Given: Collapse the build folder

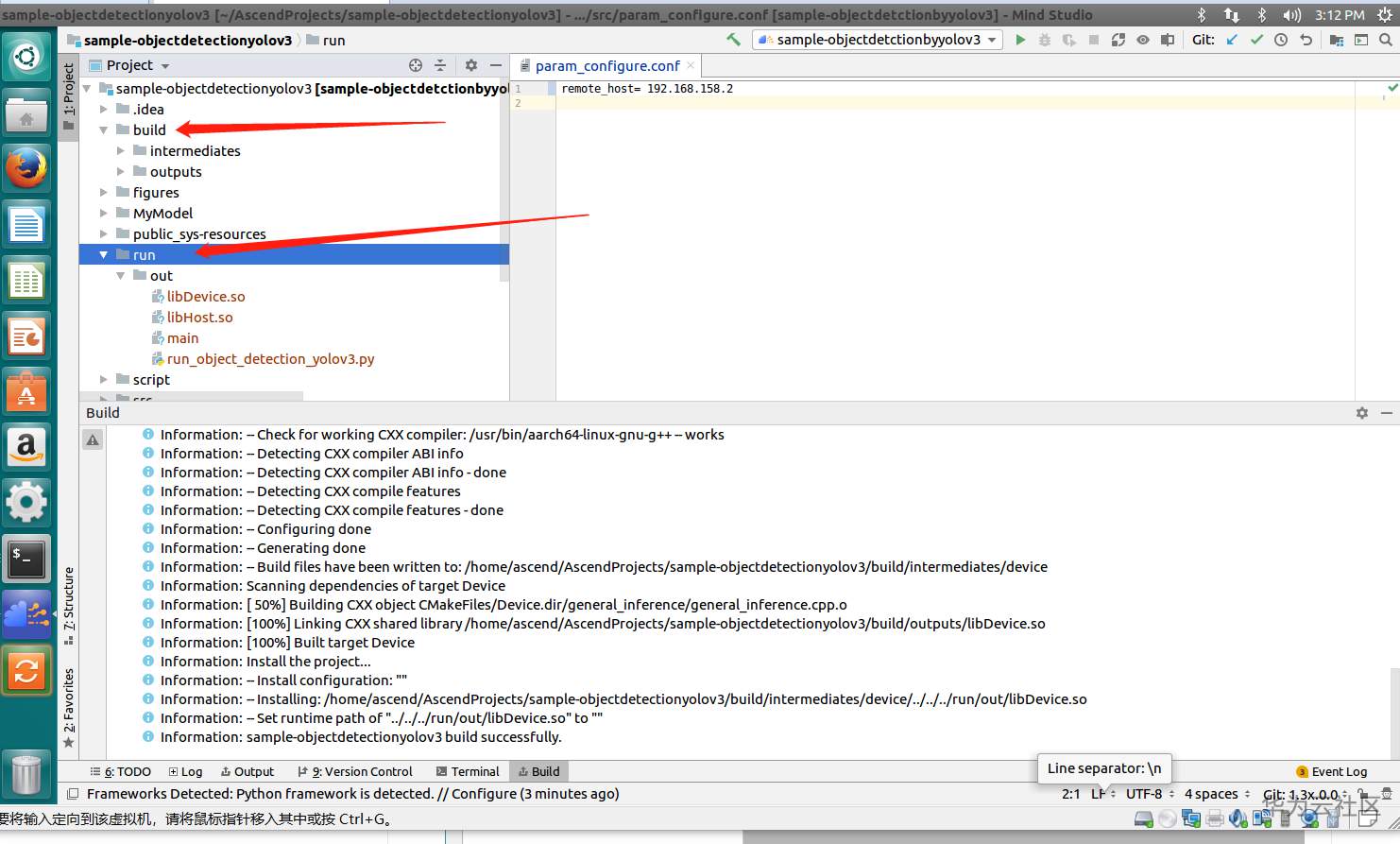Looking at the screenshot, I should click(104, 130).
